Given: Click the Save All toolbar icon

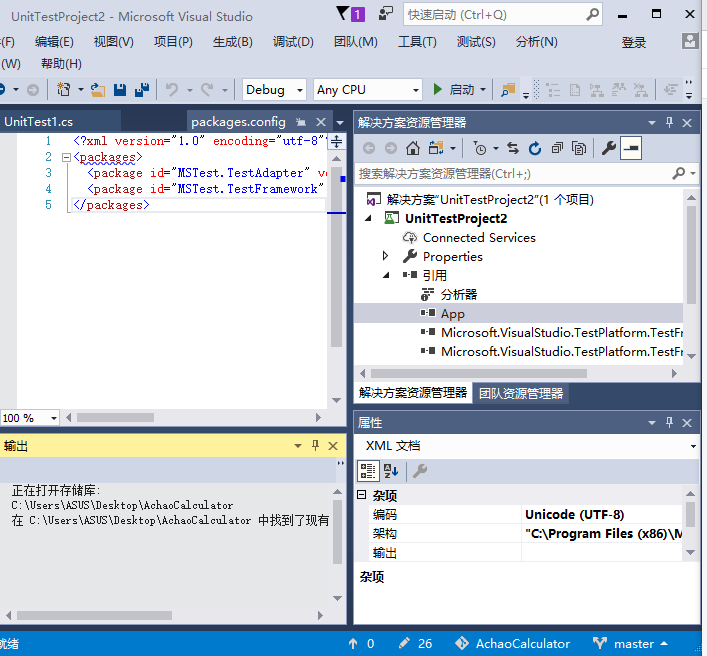Looking at the screenshot, I should 142,90.
